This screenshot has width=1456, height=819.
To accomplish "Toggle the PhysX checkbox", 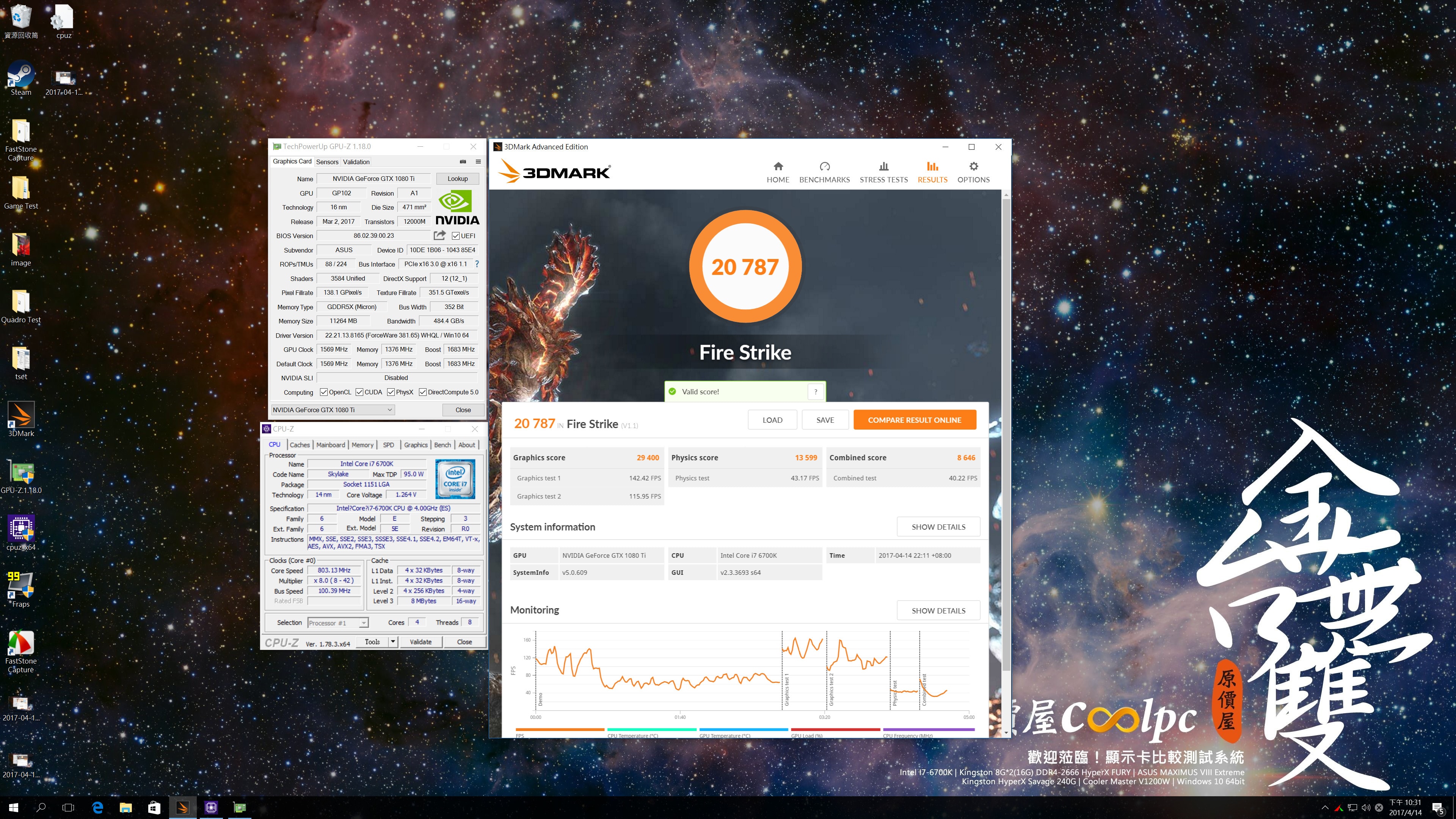I will [391, 392].
